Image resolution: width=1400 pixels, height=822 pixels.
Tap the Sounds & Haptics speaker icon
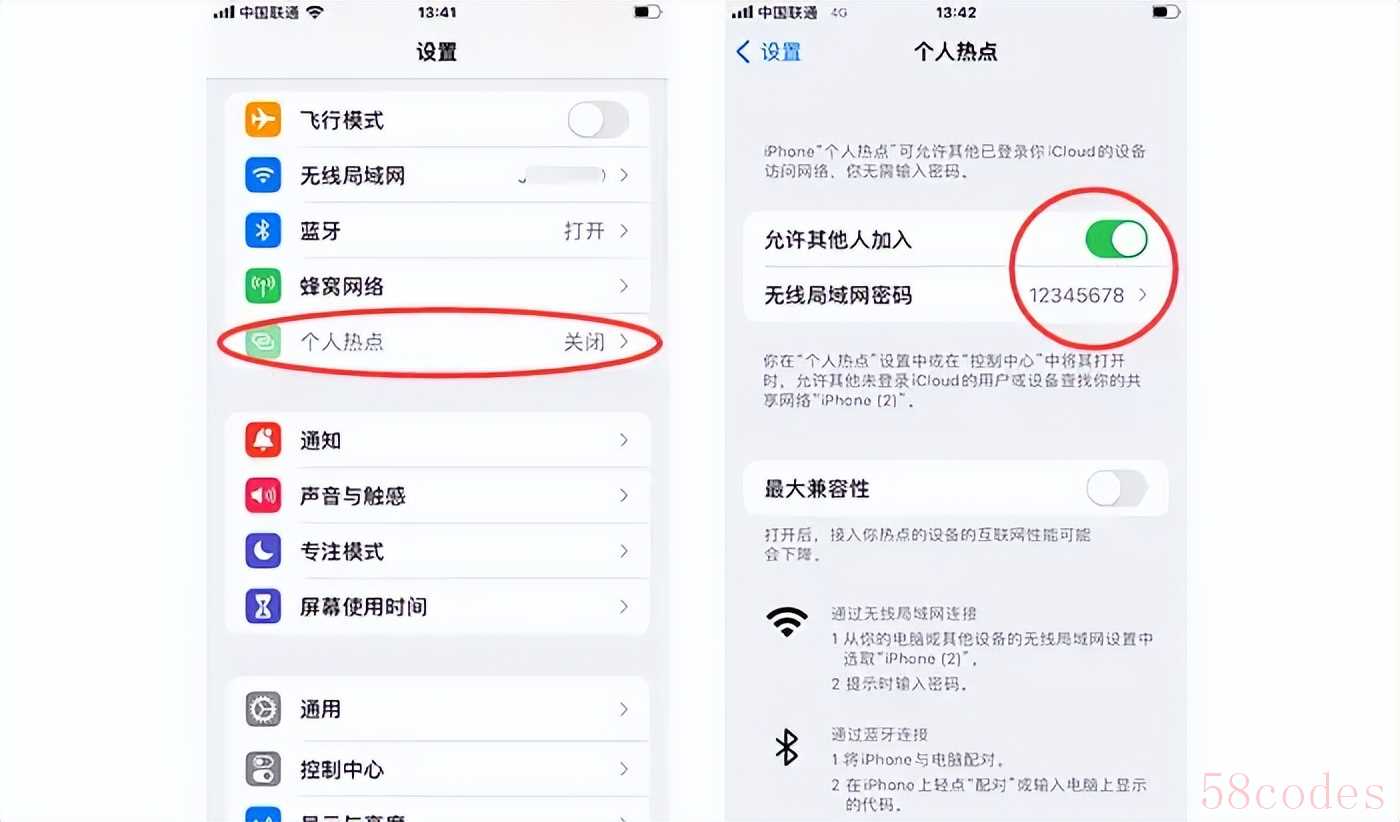263,495
